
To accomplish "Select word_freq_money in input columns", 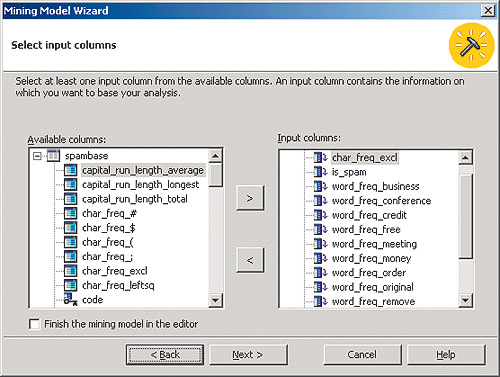I will tap(371, 258).
